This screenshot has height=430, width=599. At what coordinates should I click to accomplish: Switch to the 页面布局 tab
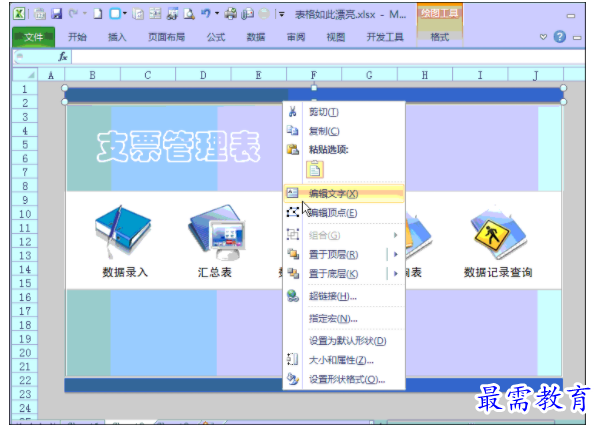(166, 37)
